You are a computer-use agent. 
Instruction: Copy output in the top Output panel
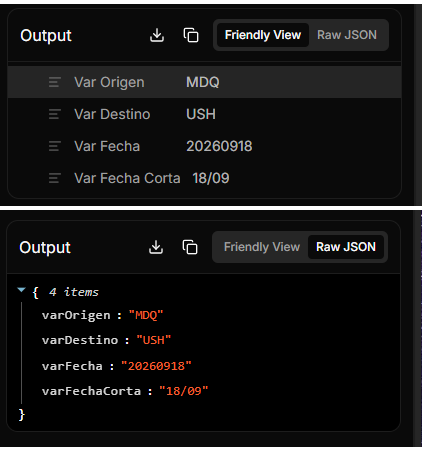coord(191,35)
